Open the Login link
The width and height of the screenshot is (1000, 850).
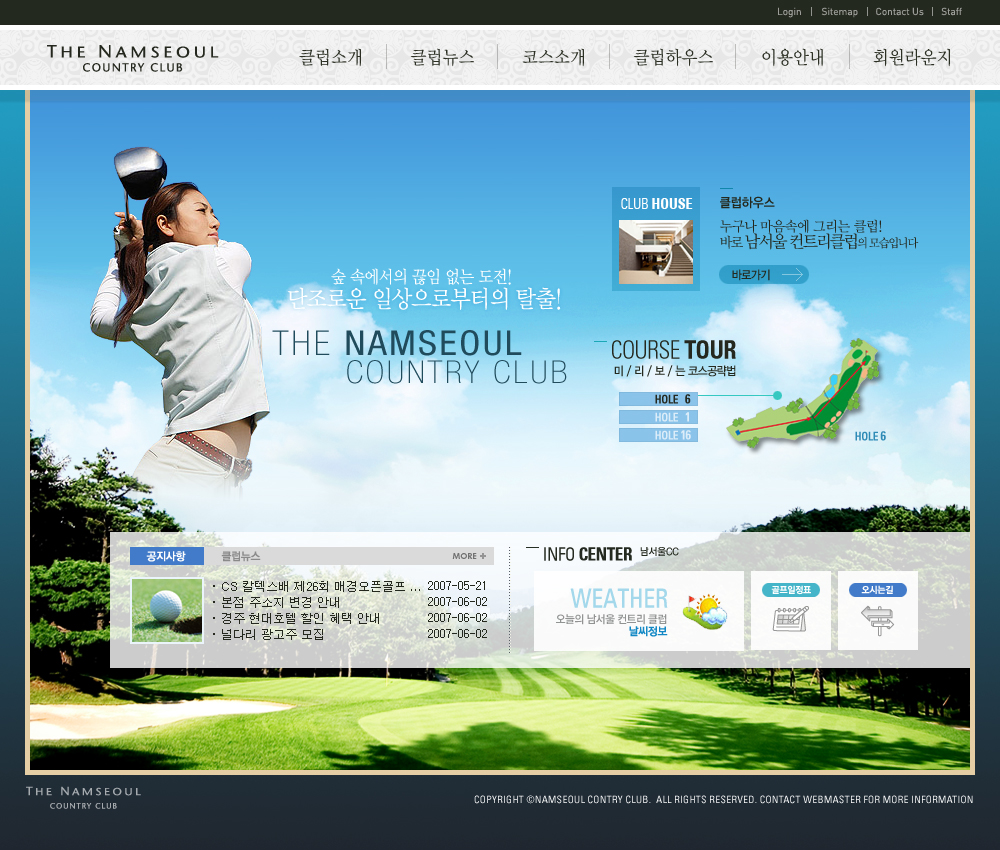click(x=789, y=12)
